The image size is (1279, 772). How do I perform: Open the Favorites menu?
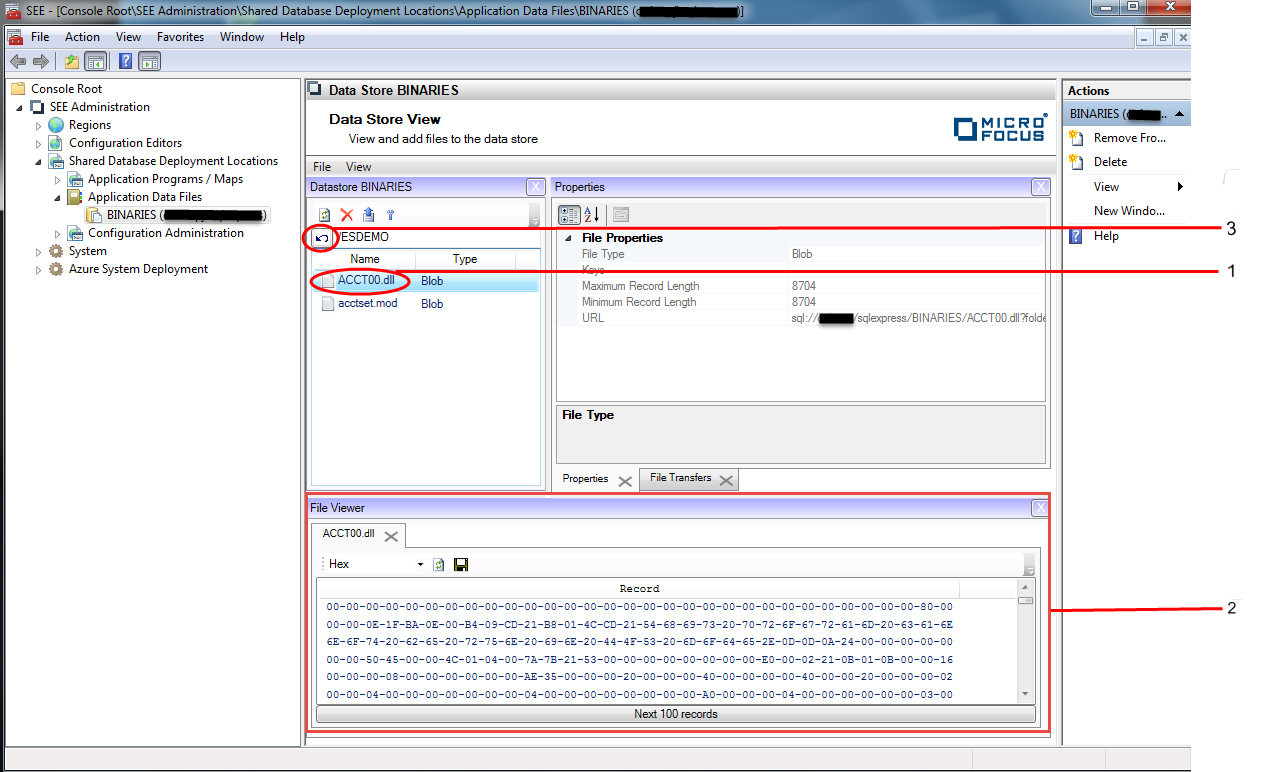pyautogui.click(x=180, y=37)
